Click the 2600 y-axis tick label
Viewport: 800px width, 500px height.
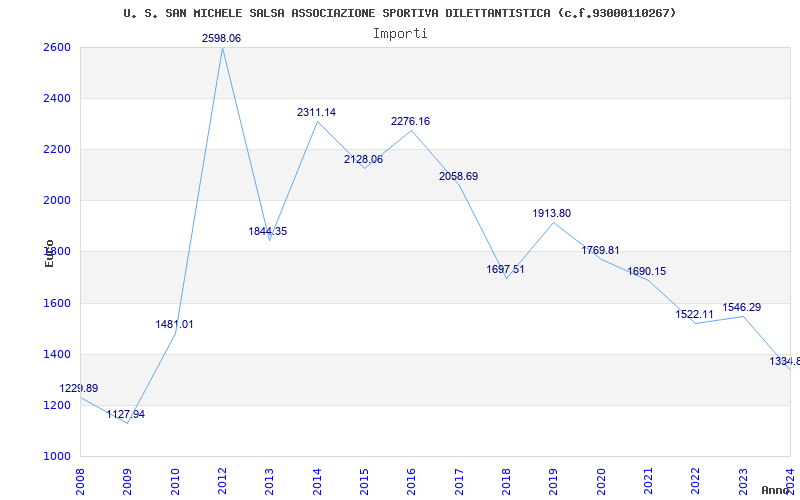click(x=55, y=47)
